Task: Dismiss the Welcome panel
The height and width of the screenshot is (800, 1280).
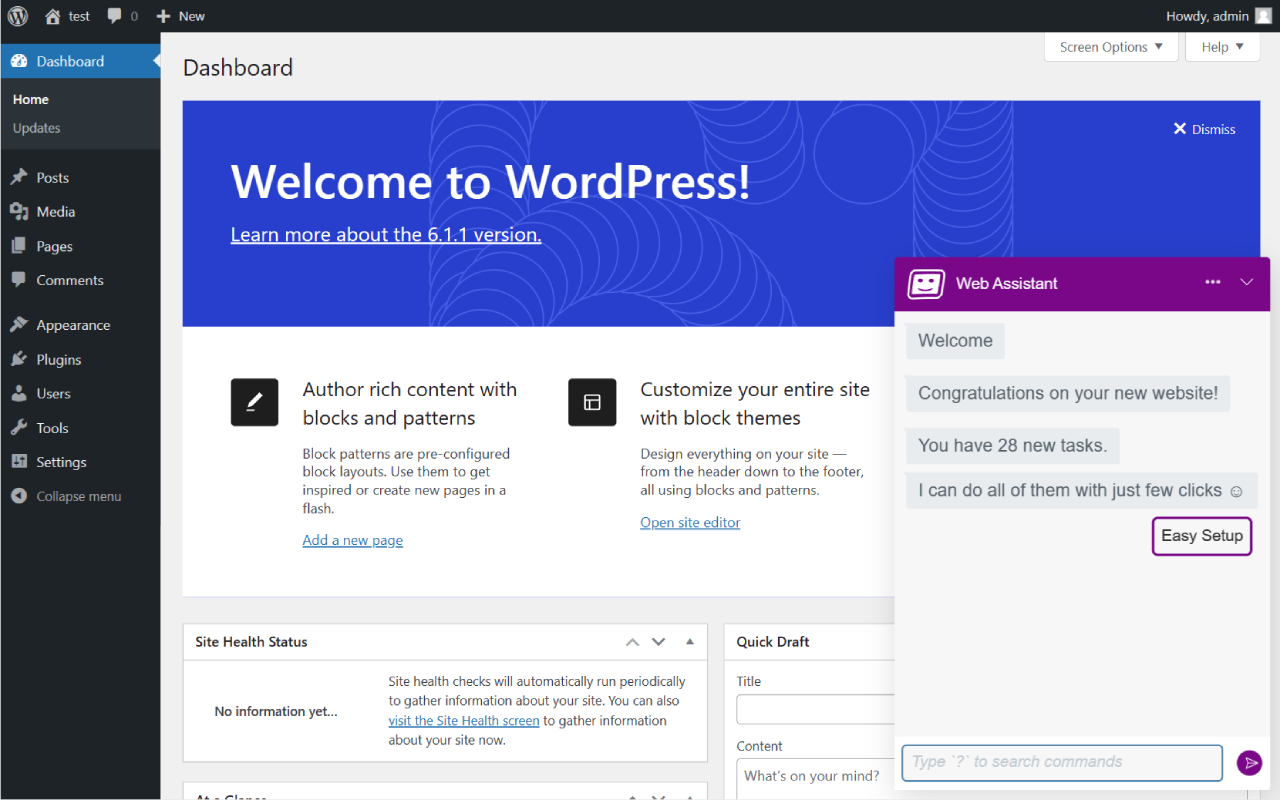Action: coord(1204,129)
